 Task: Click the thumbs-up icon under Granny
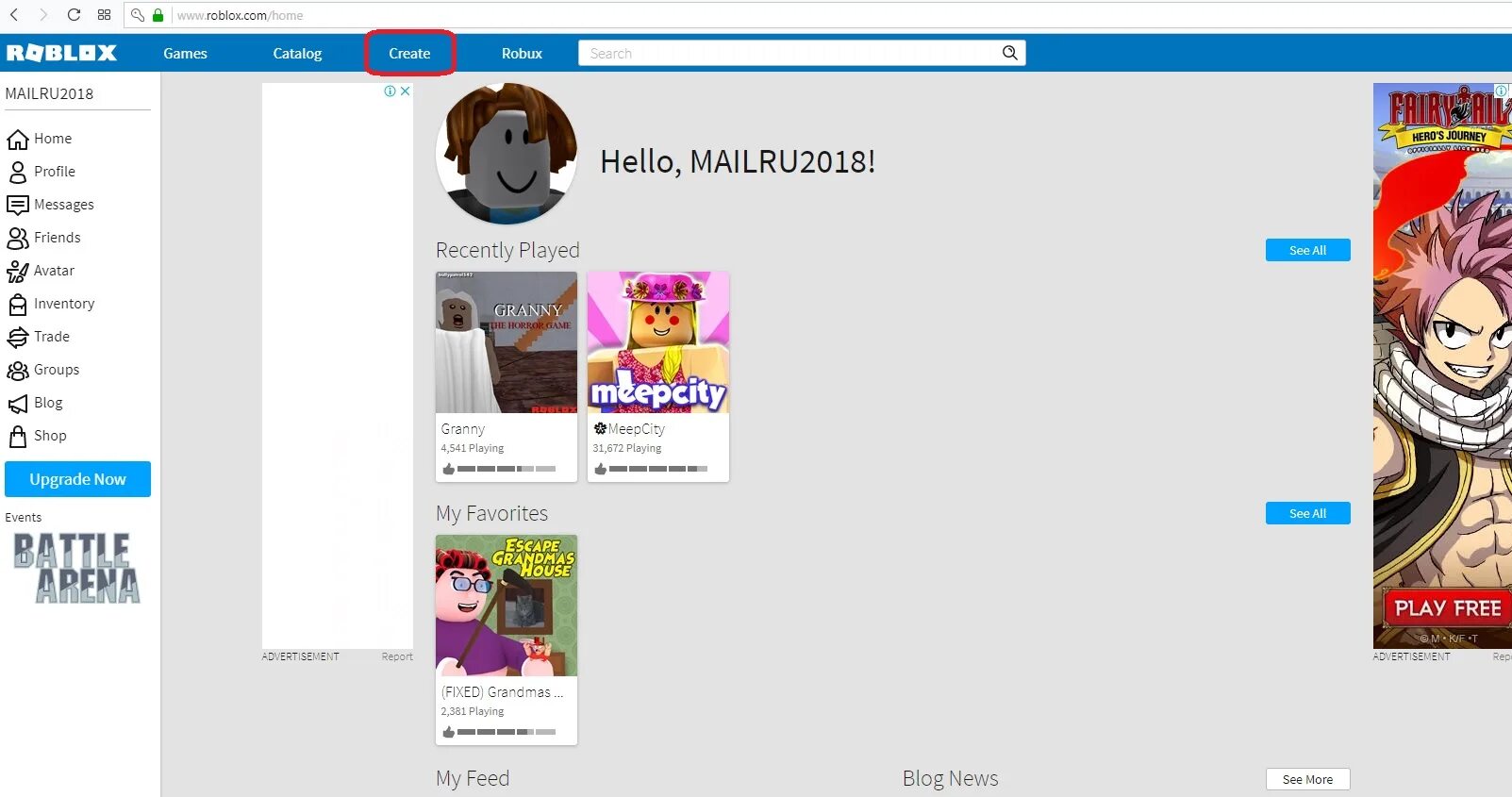[x=448, y=469]
